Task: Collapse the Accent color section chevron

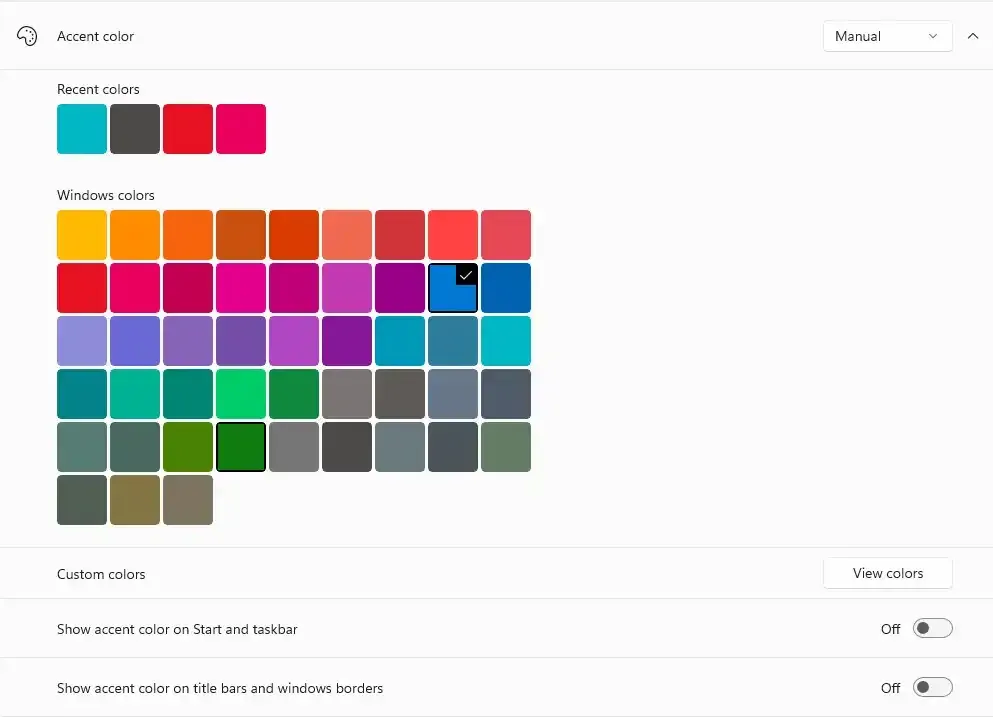Action: point(972,36)
